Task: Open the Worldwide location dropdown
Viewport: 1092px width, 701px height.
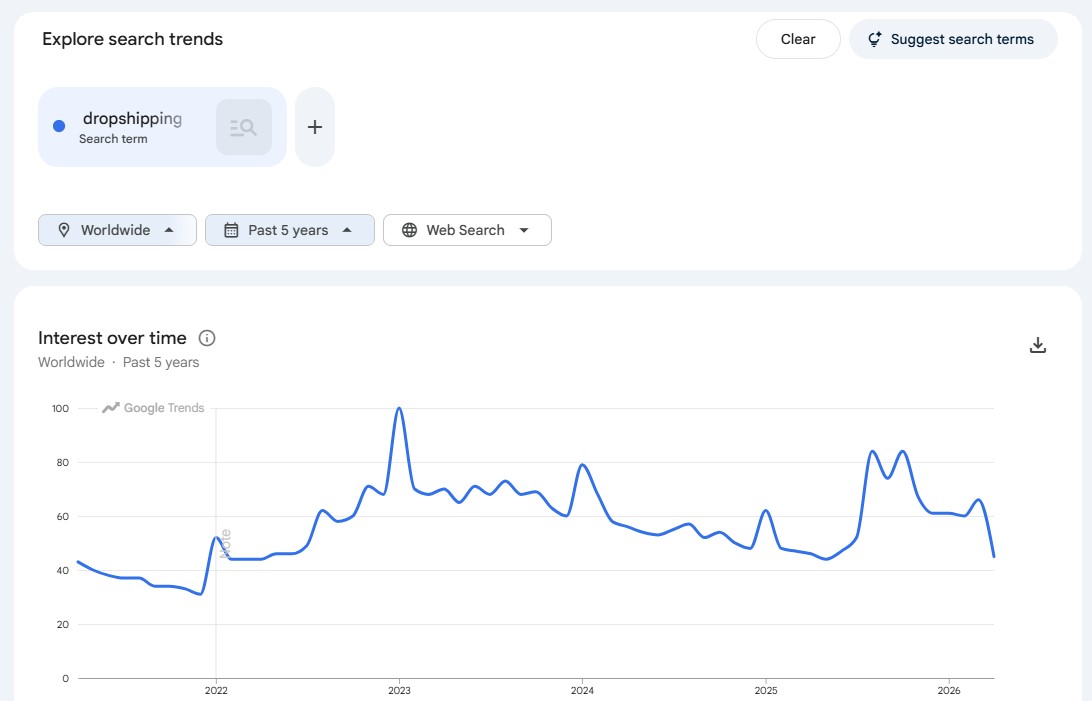Action: tap(116, 230)
